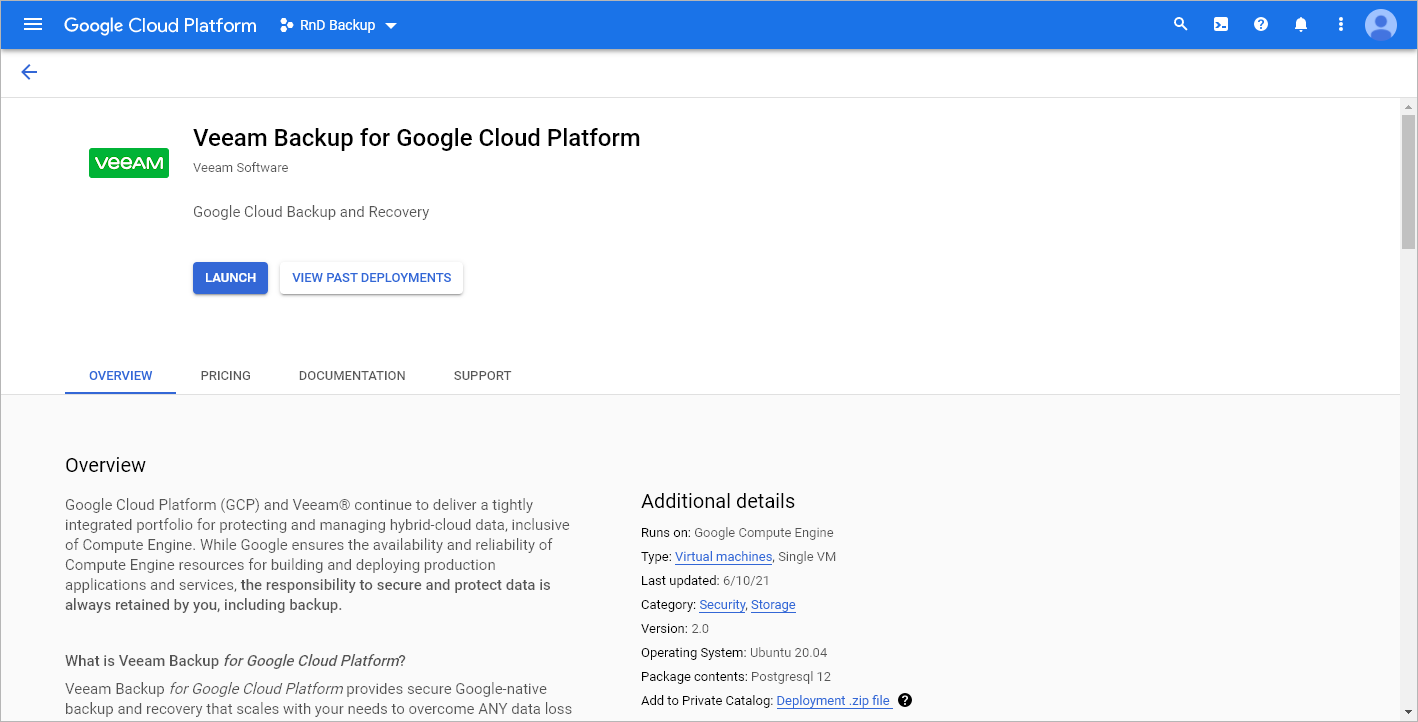Open the hamburger navigation menu

point(33,24)
